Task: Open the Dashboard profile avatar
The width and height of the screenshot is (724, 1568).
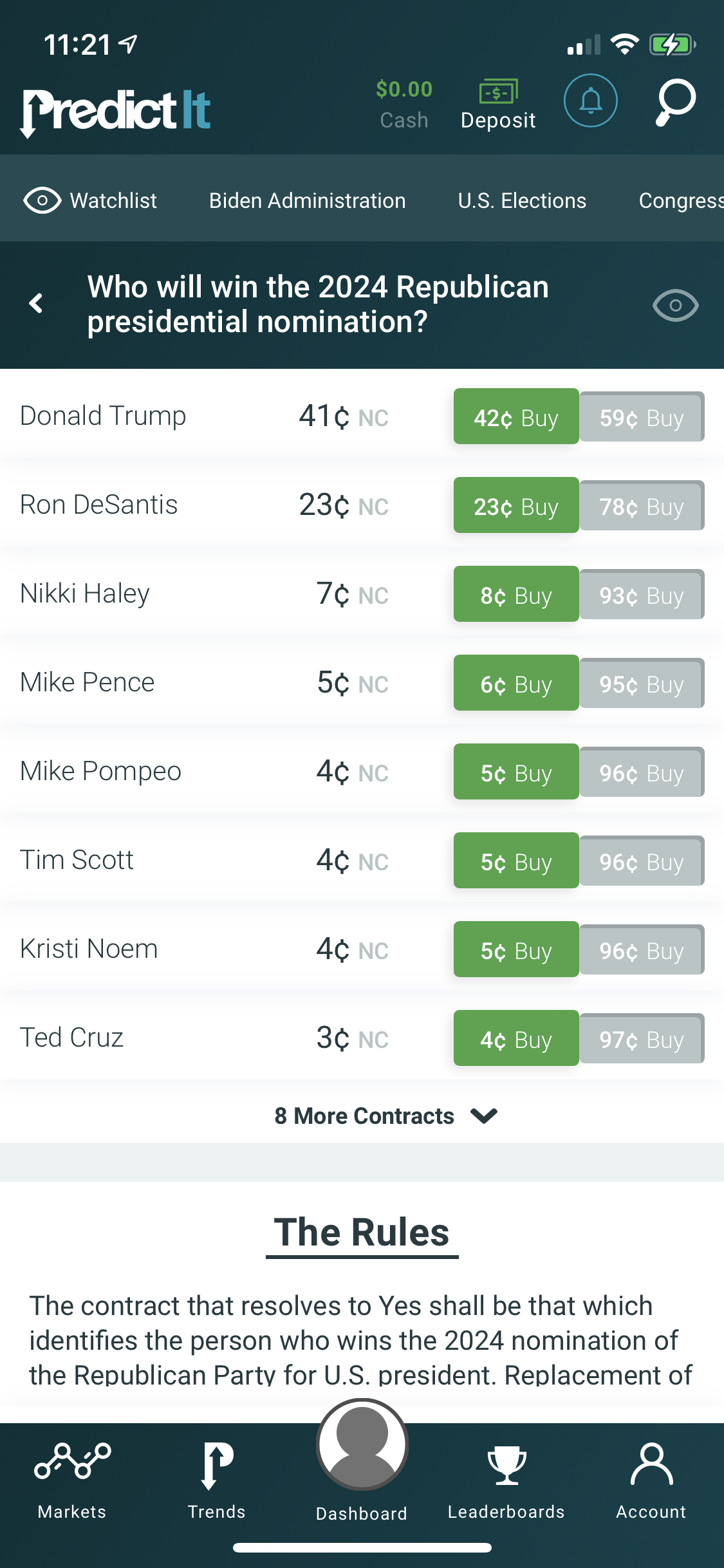Action: pos(362,1445)
